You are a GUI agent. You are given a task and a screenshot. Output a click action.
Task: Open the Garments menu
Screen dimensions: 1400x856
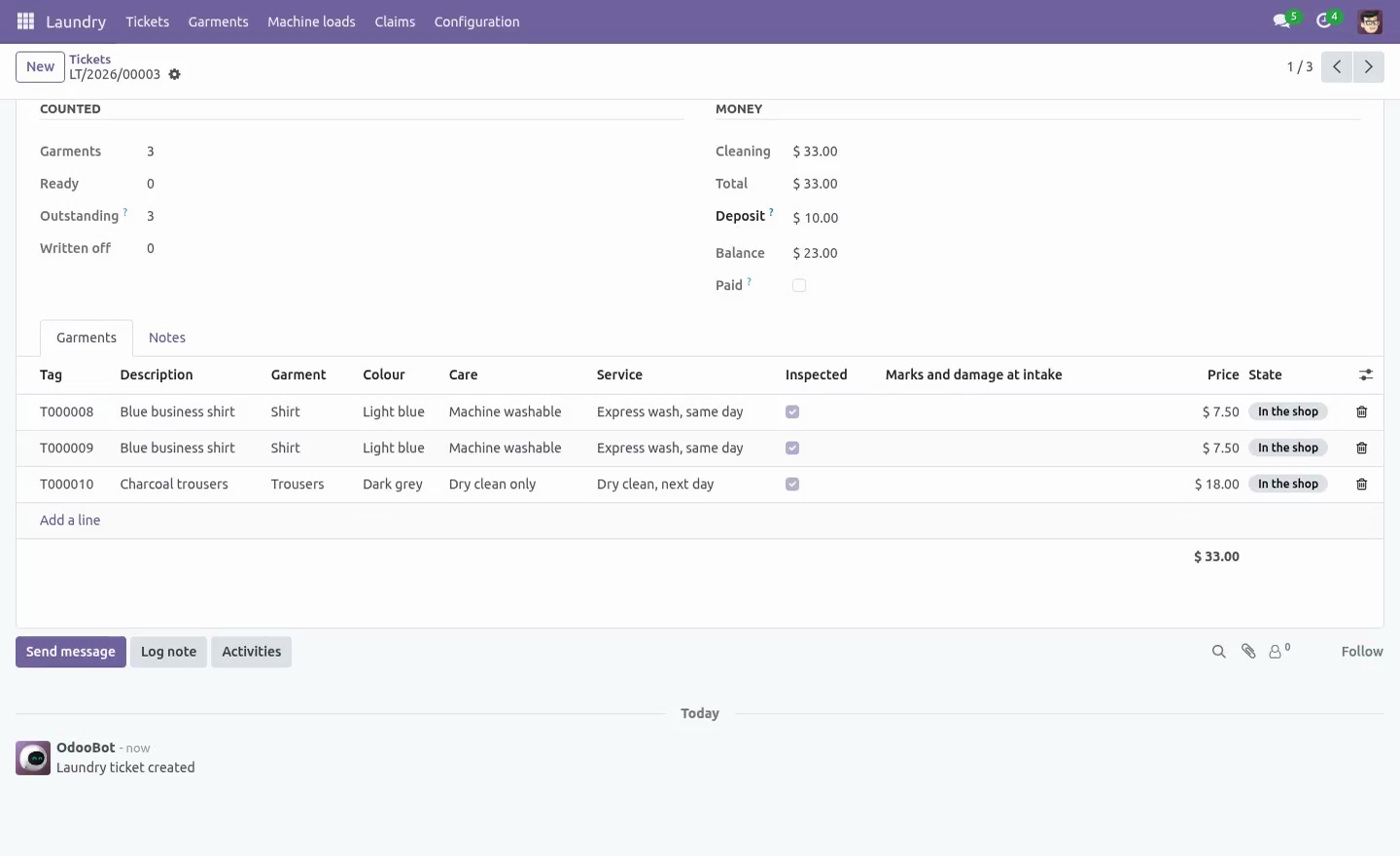[218, 21]
